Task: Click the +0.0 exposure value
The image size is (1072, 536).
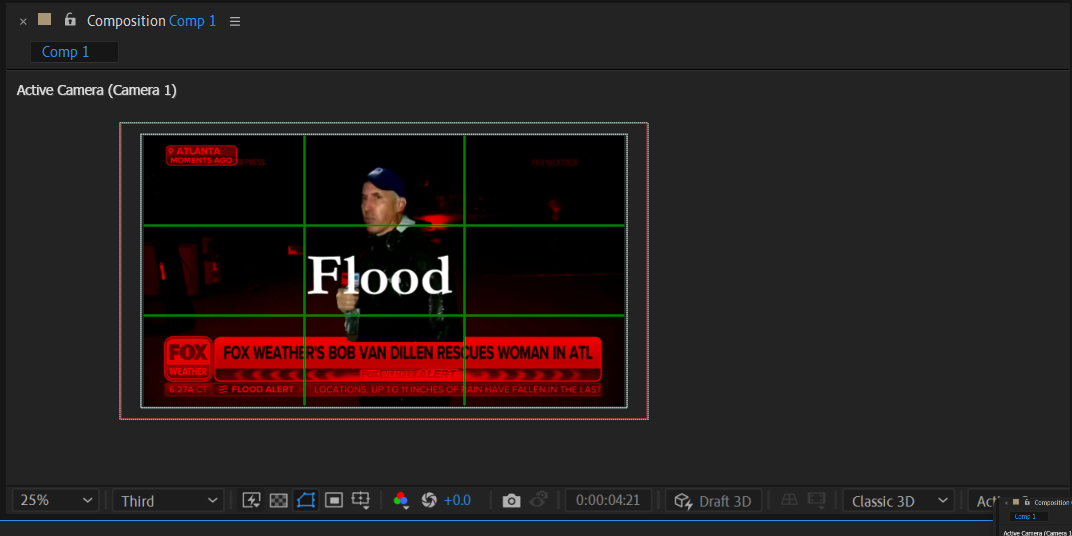Action: pos(457,500)
